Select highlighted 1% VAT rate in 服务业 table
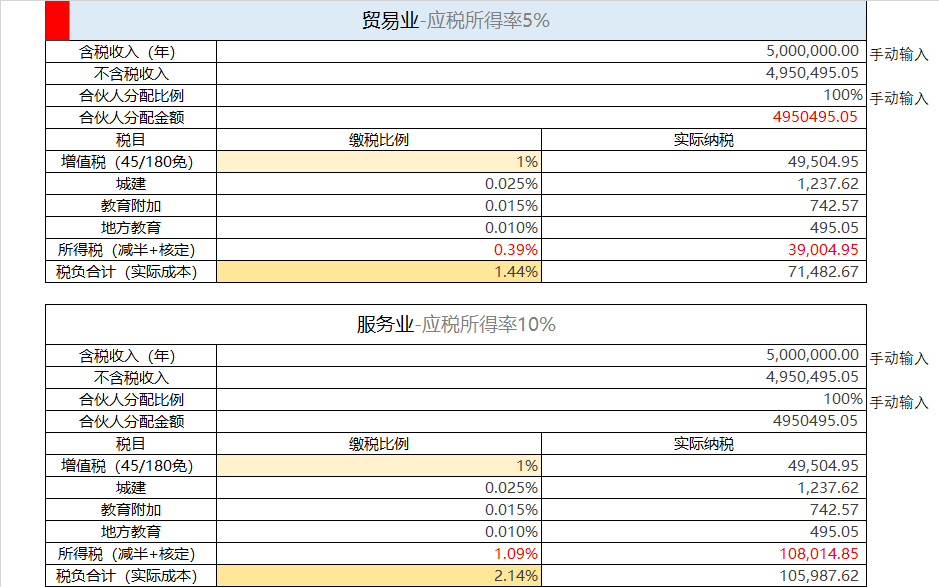939x587 pixels. pyautogui.click(x=379, y=465)
